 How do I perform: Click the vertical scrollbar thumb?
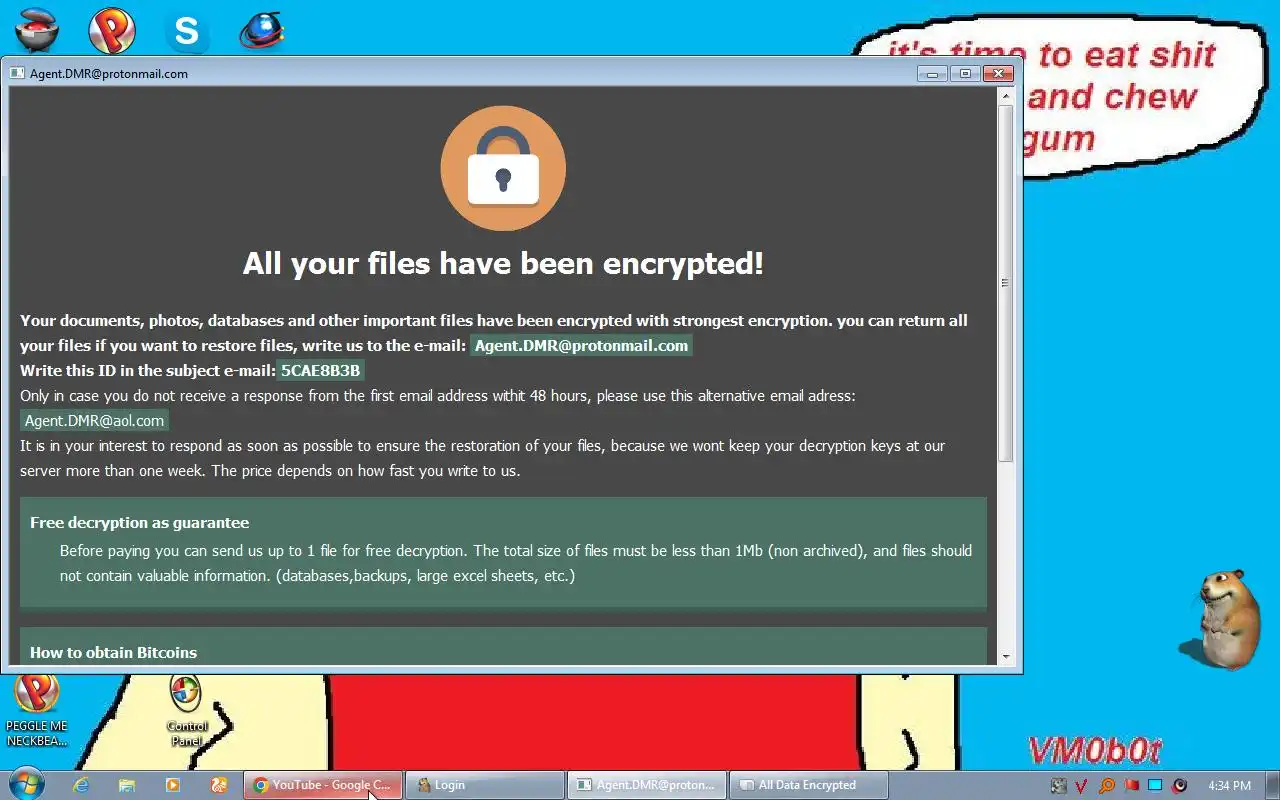tap(1006, 283)
